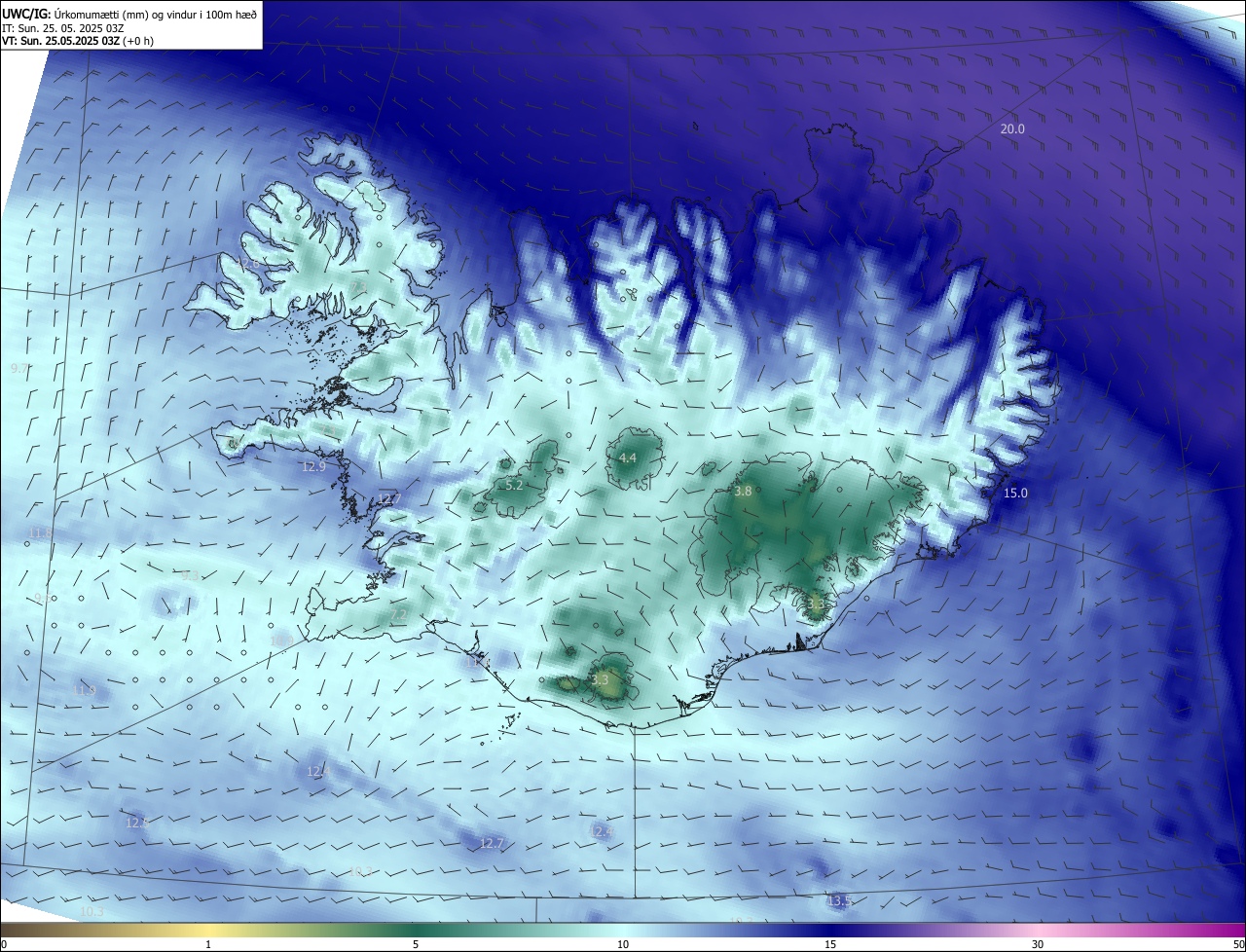
Task: Click the 9.7 value label
Action: (18, 368)
